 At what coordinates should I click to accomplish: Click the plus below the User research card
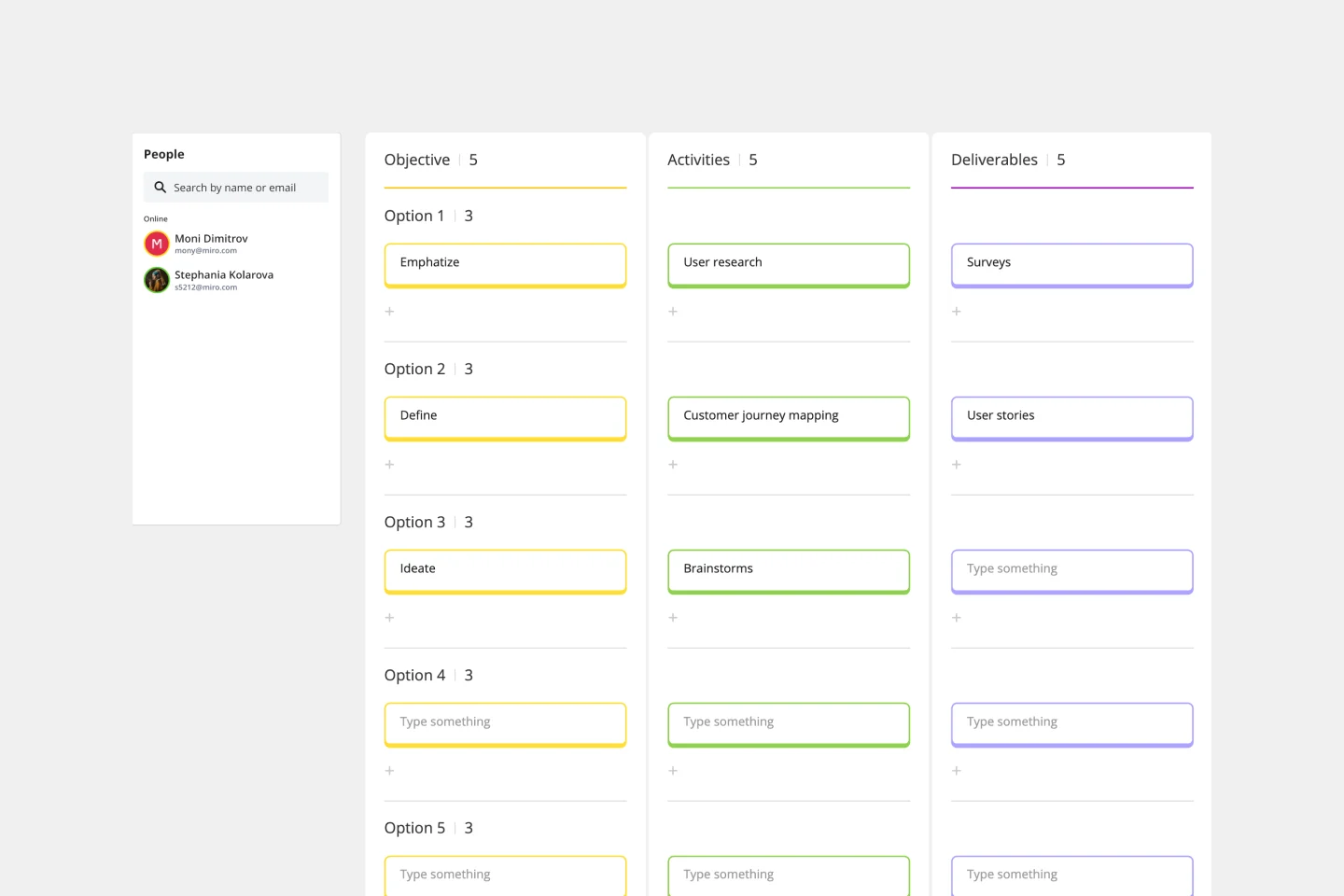(673, 312)
